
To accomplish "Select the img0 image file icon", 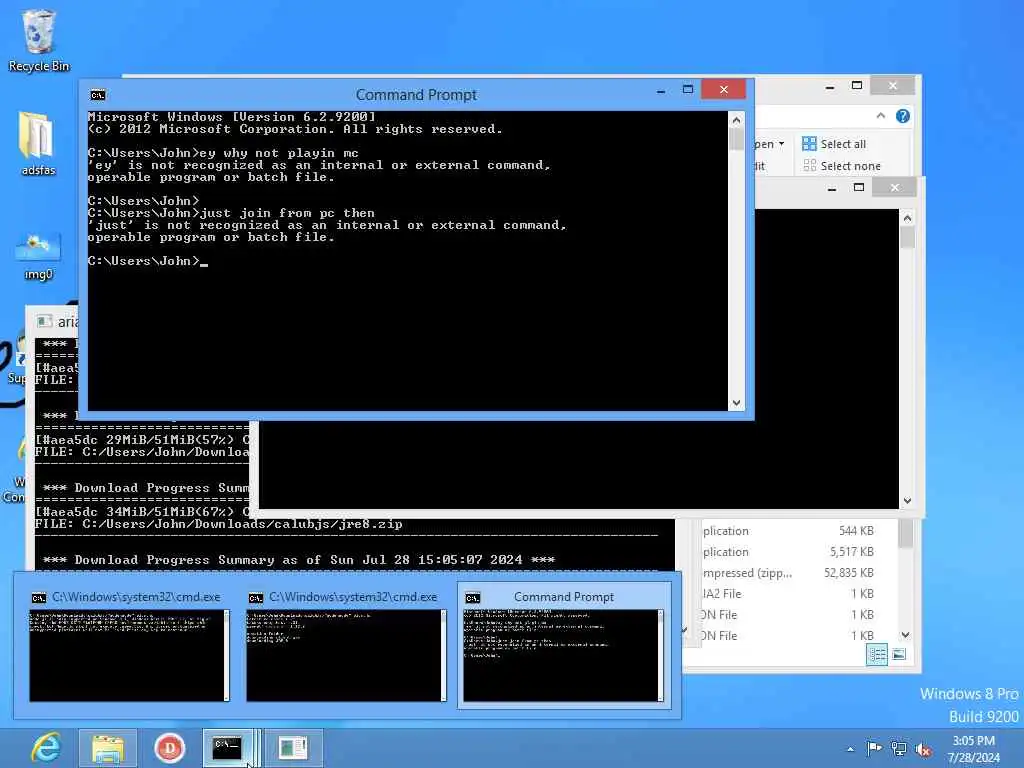I will [x=38, y=256].
